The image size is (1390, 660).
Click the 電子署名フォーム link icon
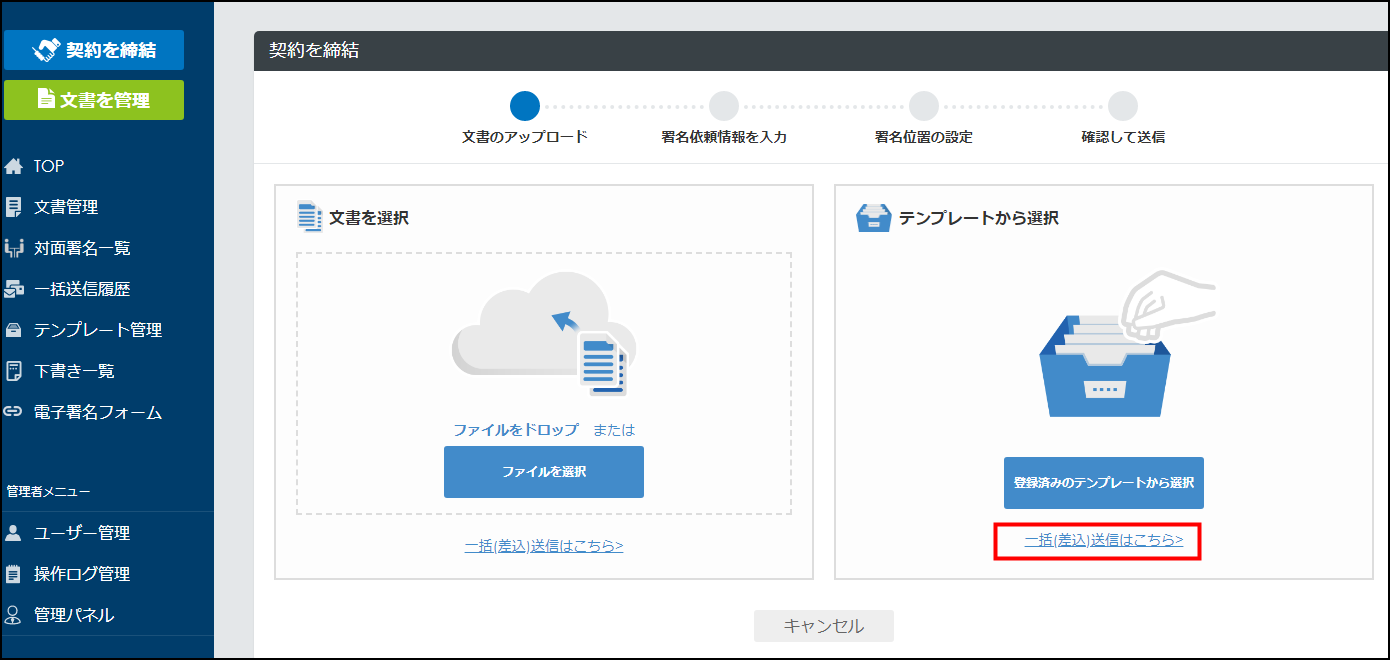click(14, 412)
